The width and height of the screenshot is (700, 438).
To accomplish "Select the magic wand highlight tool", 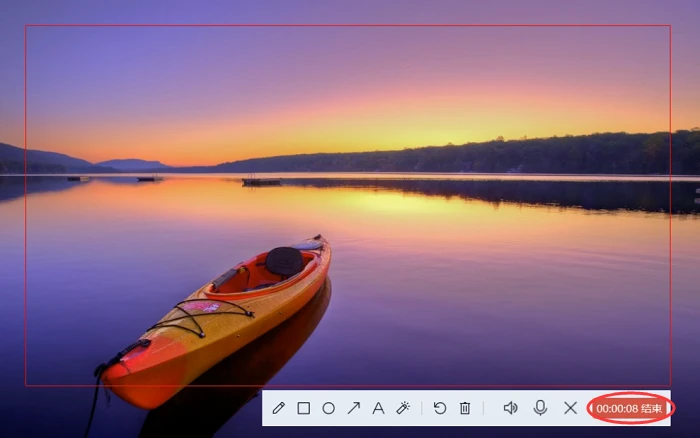I will [403, 408].
